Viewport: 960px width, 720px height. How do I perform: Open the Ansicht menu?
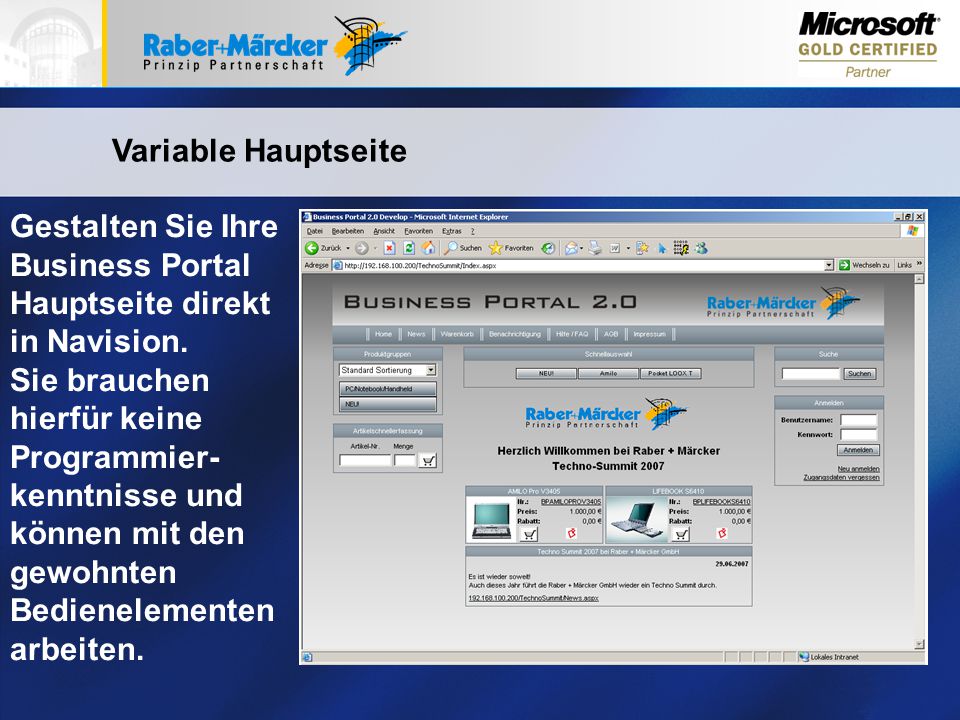click(x=384, y=231)
